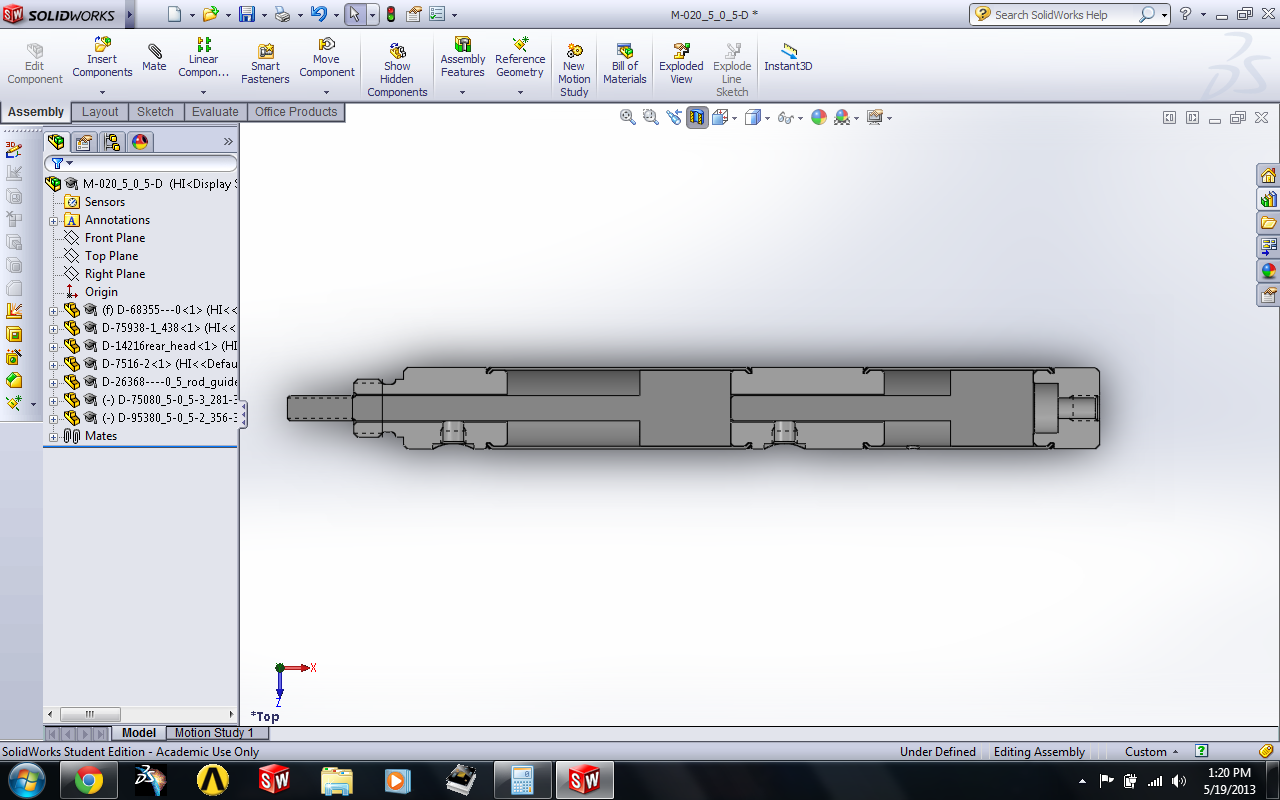Open Display Style dropdown arrow
The height and width of the screenshot is (800, 1280).
(767, 118)
